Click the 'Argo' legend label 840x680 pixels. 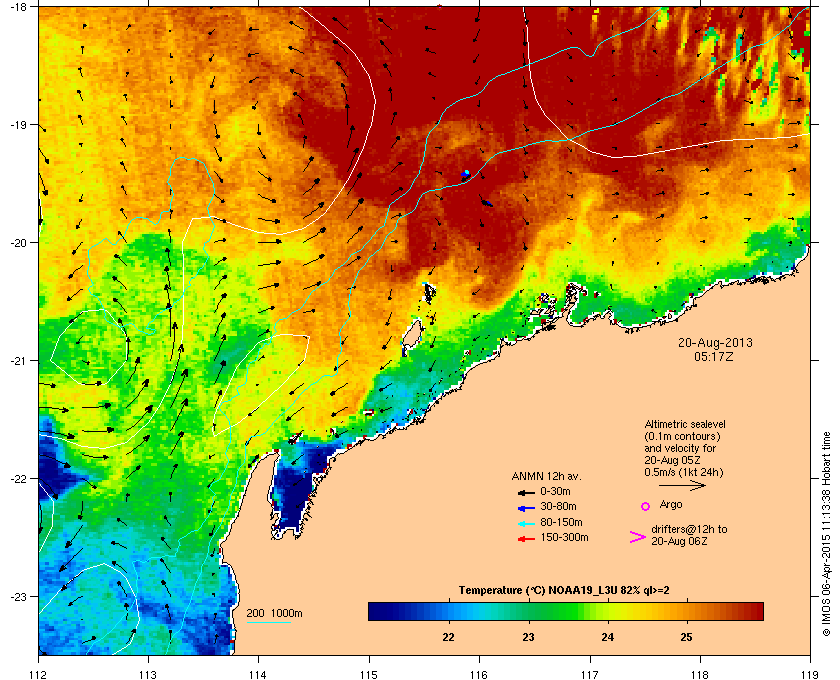coord(671,504)
